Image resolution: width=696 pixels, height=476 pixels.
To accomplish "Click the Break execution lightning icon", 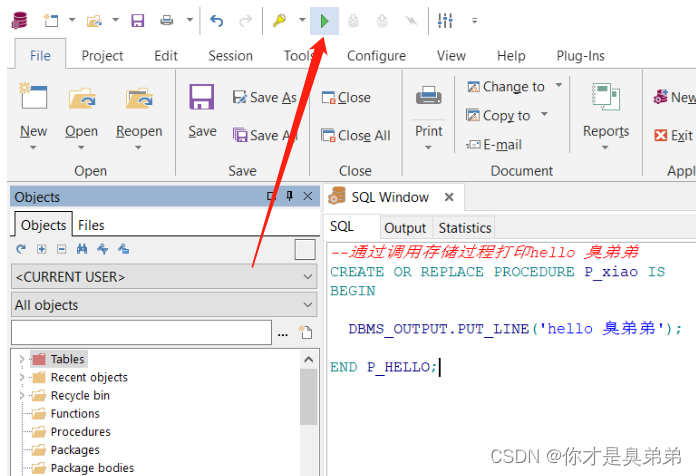I will (411, 20).
